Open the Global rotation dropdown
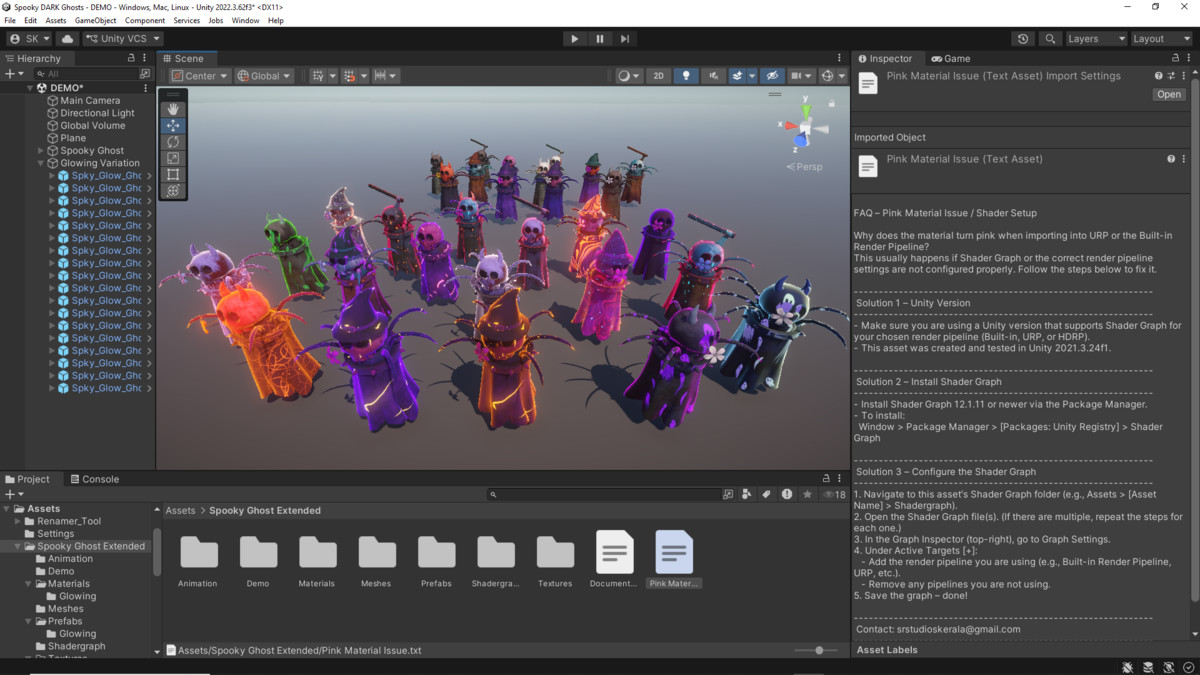Screen dimensions: 1200x675 coord(264,76)
